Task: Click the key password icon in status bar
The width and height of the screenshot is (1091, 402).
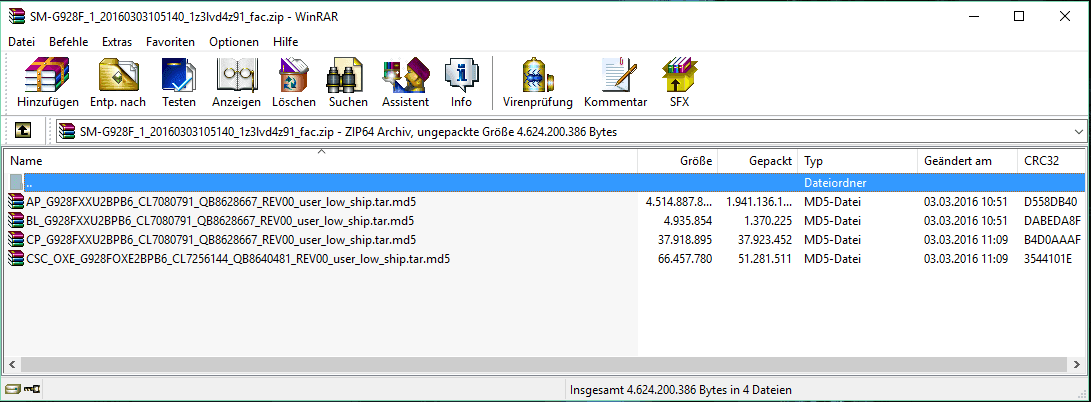Action: 32,389
